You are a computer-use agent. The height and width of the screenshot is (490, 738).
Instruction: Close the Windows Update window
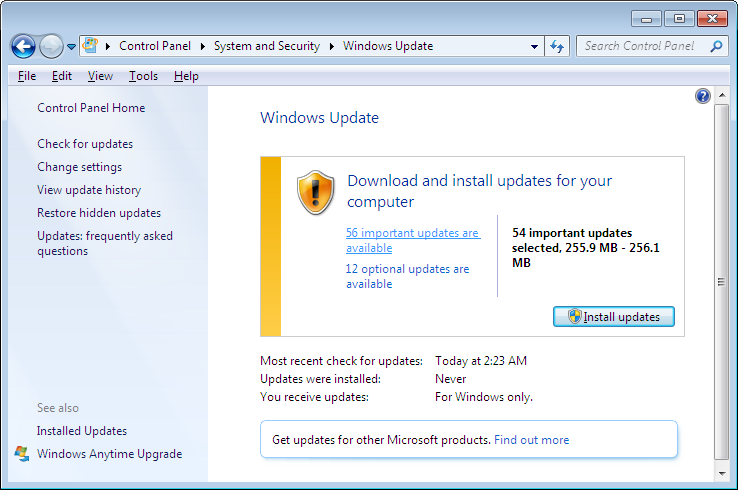click(x=713, y=19)
